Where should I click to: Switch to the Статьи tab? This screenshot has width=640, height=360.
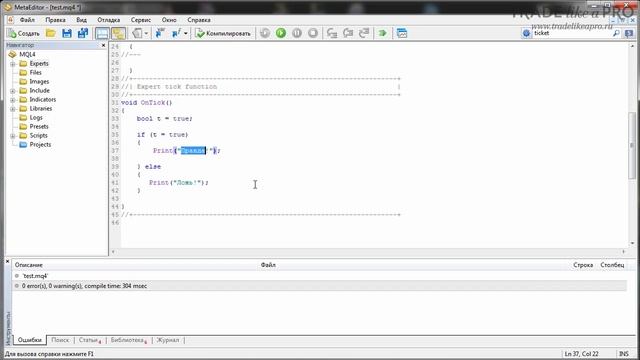click(89, 340)
